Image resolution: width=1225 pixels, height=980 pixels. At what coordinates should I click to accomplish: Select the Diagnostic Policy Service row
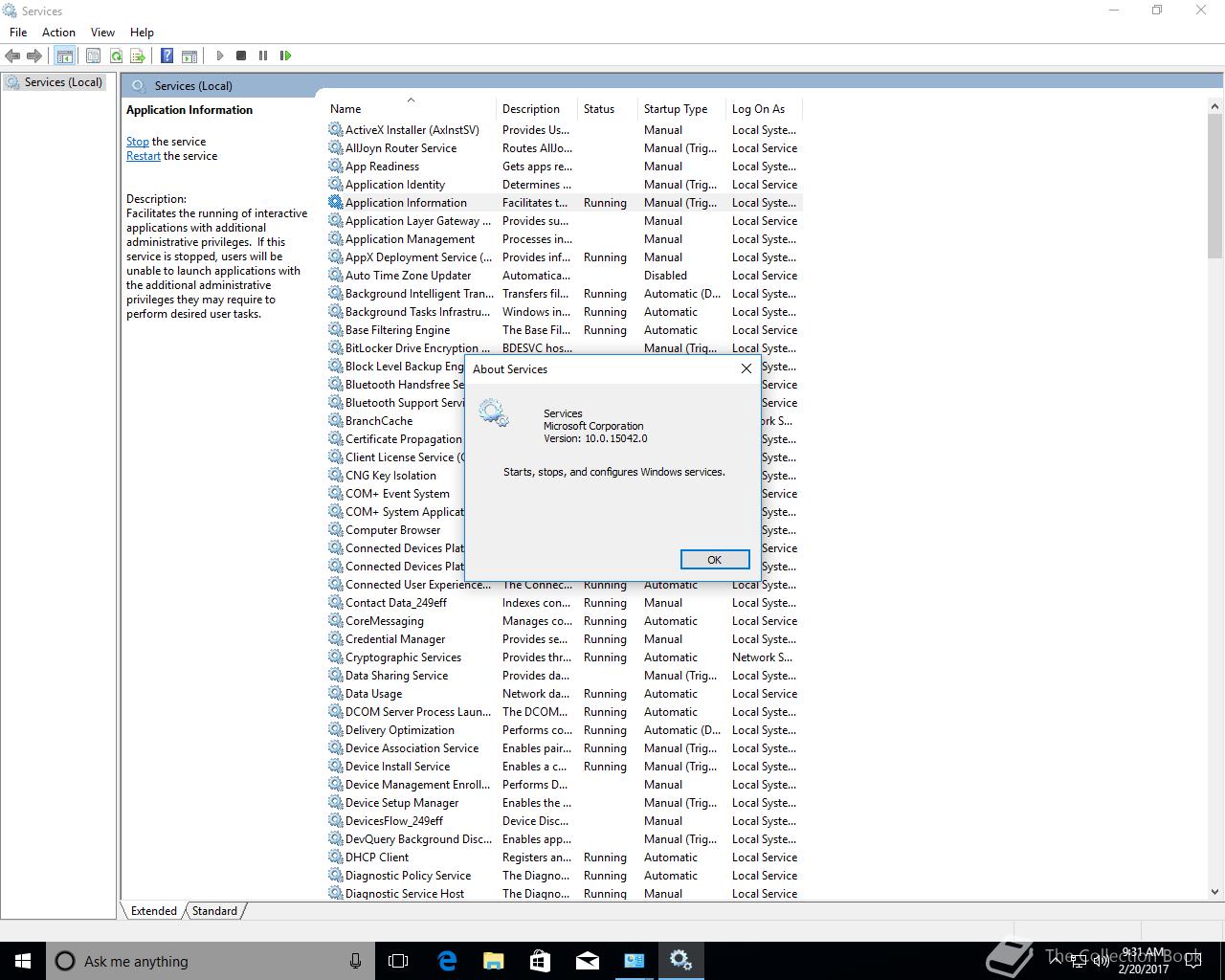point(564,876)
